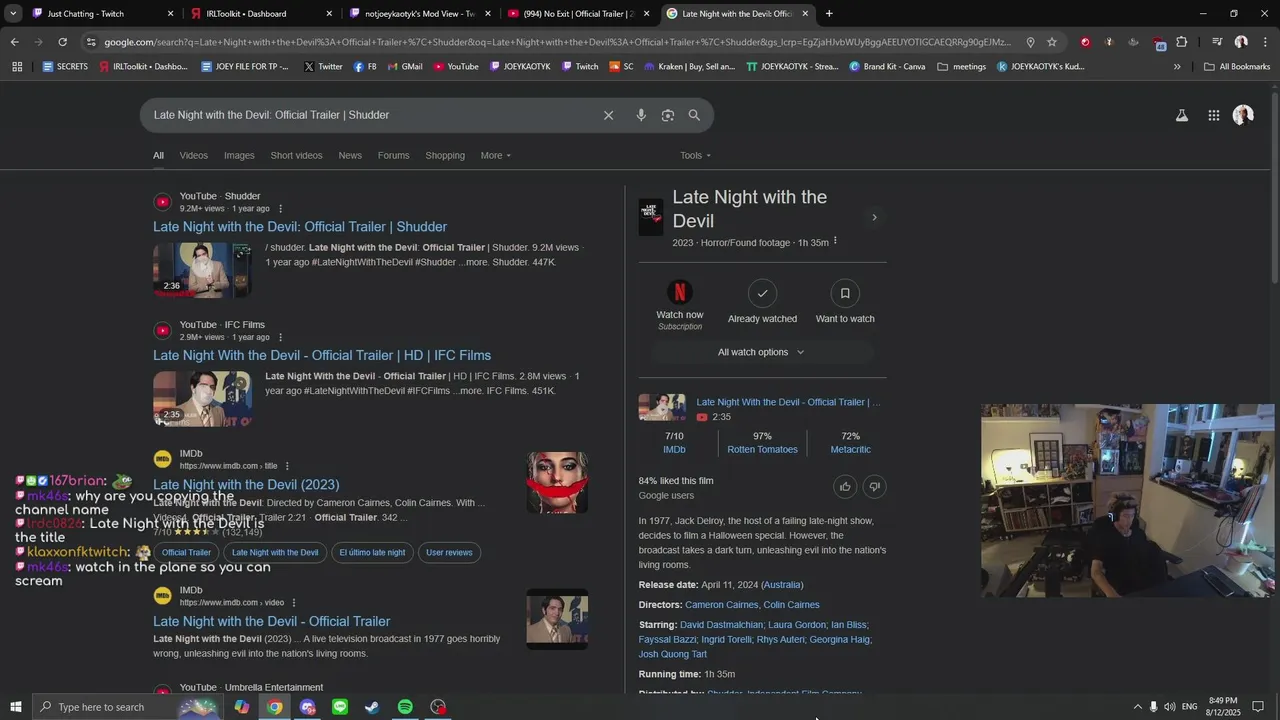Show hidden system tray icons
The height and width of the screenshot is (720, 1280).
[1137, 707]
